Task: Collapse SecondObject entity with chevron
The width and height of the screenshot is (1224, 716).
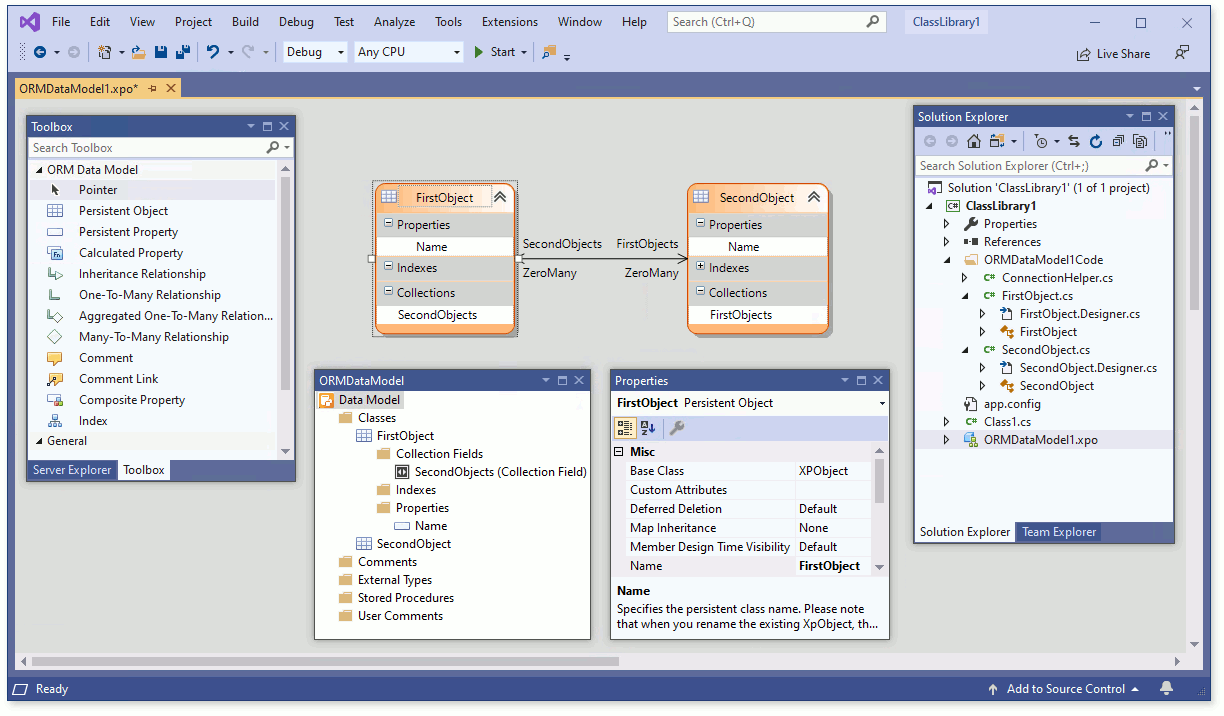Action: click(x=814, y=198)
